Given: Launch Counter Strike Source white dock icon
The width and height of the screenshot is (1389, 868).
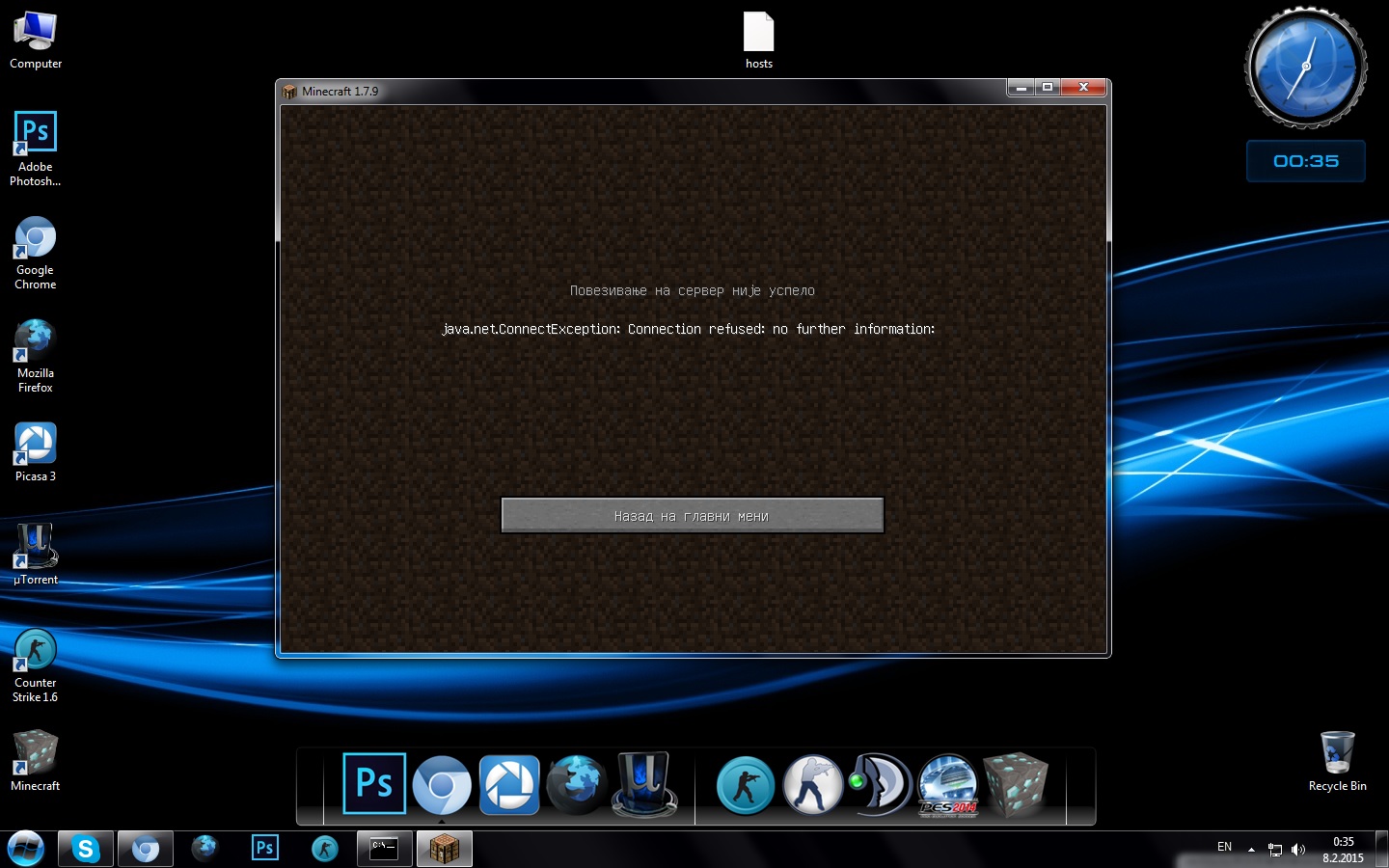Looking at the screenshot, I should pyautogui.click(x=812, y=785).
